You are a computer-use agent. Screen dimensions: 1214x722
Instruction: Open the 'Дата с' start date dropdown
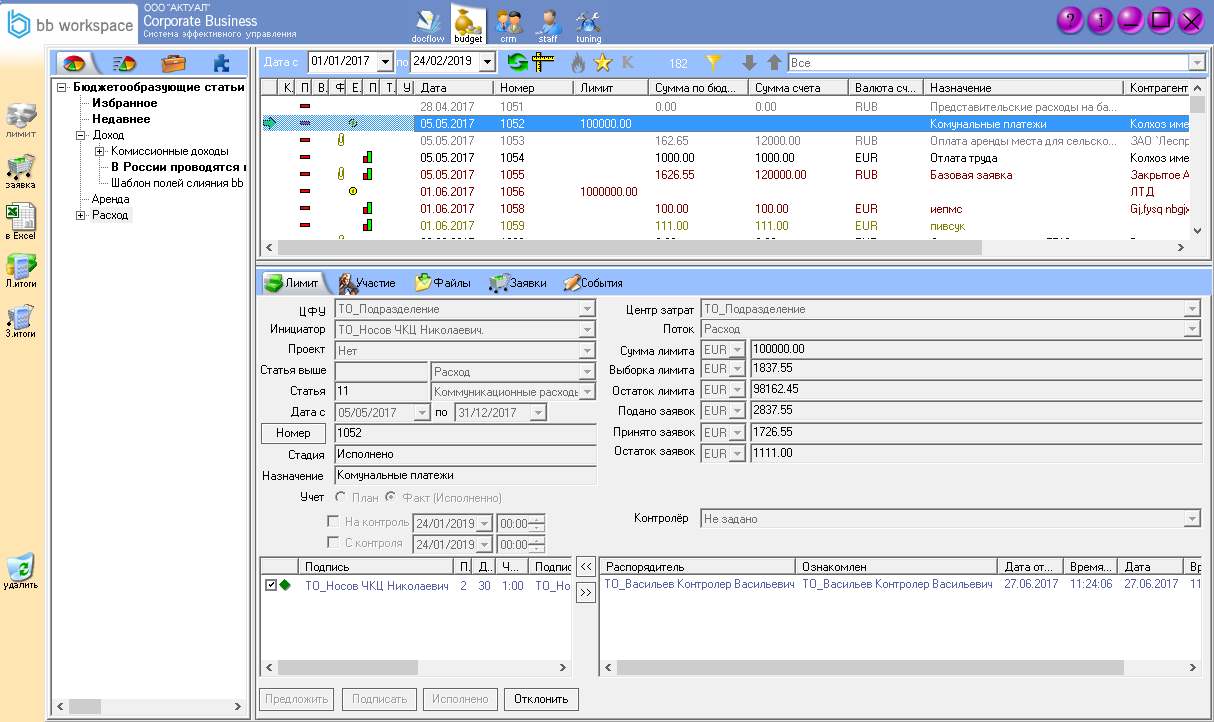(386, 62)
